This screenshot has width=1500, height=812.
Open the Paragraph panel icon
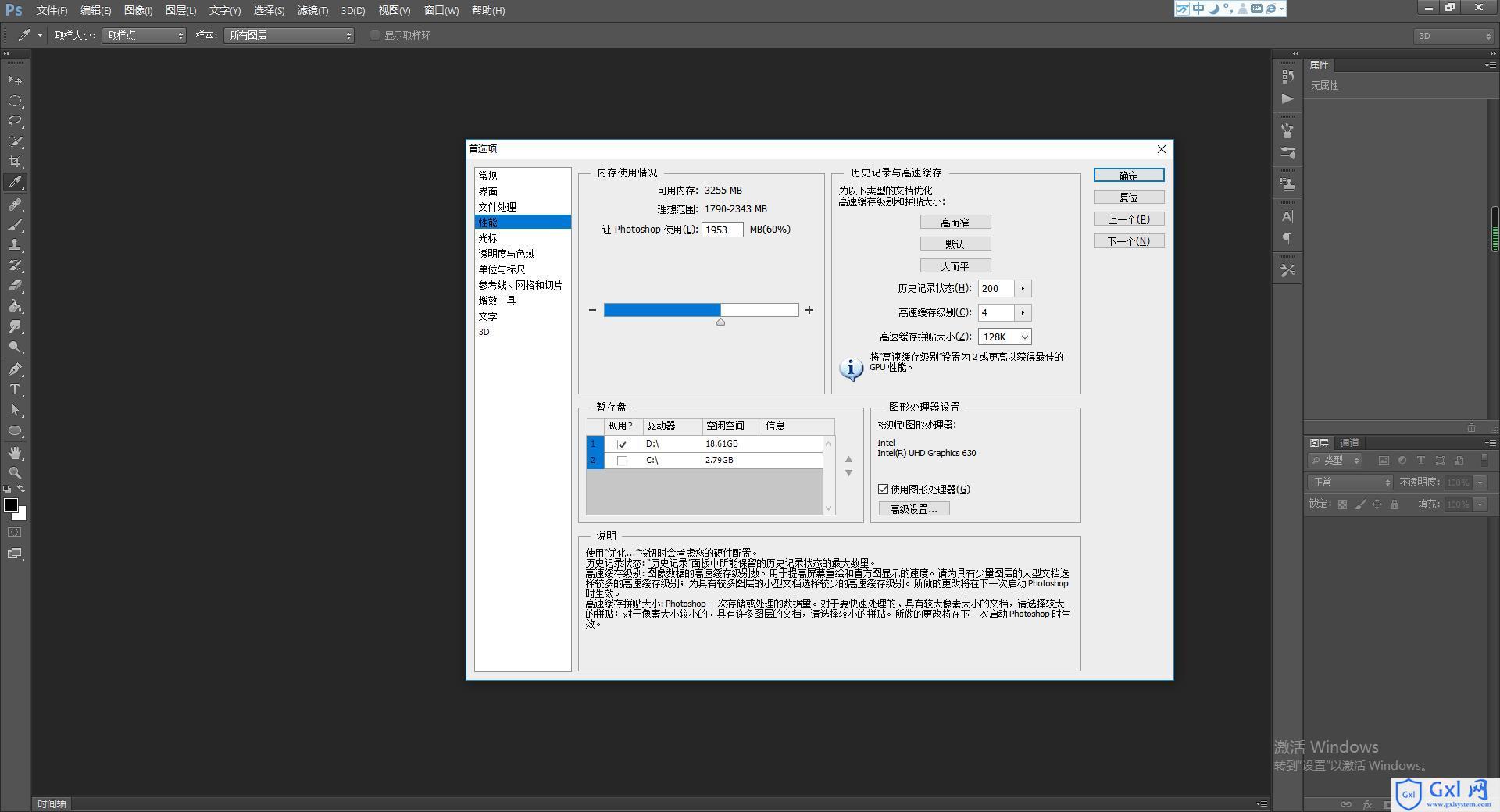click(x=1287, y=239)
